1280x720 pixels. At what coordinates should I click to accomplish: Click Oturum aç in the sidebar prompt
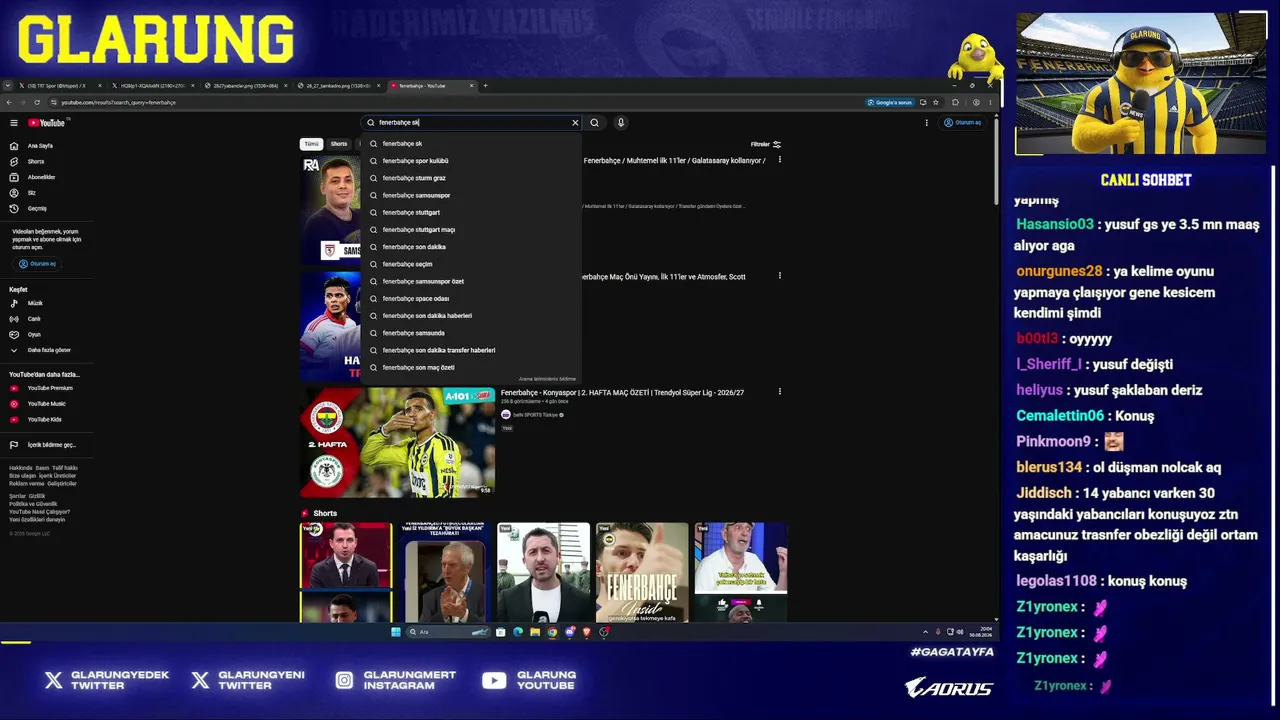coord(37,264)
